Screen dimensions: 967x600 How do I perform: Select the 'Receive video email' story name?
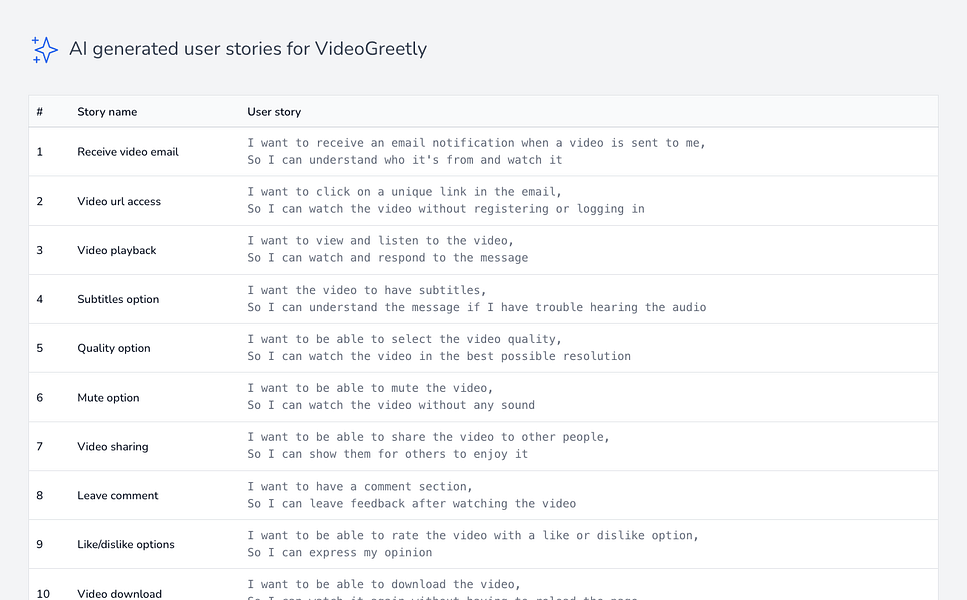128,152
